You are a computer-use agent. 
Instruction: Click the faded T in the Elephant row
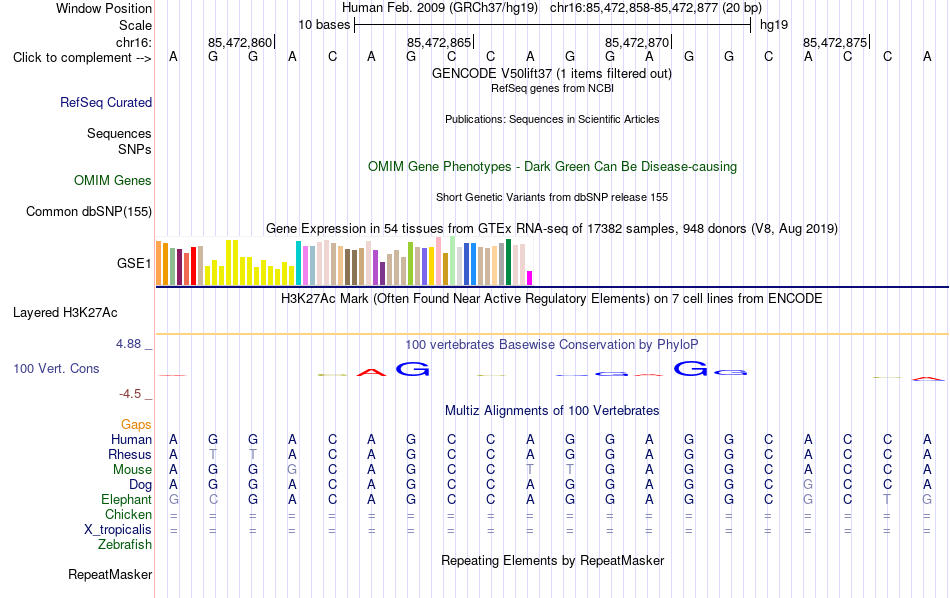pyautogui.click(x=887, y=500)
